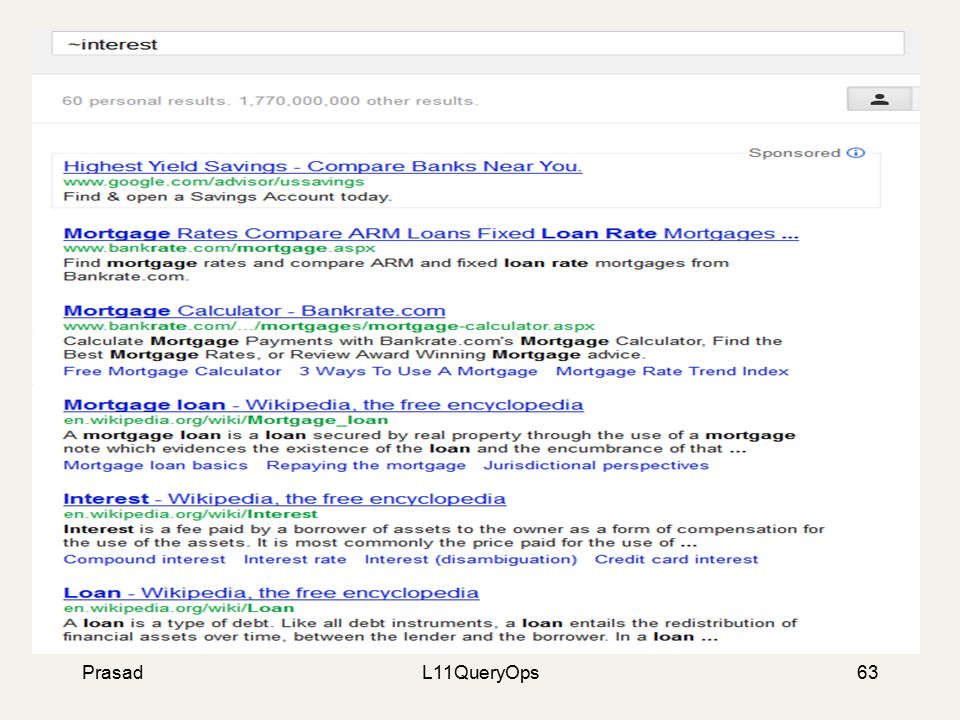Click the slide number 63
Viewport: 960px width, 720px height.
pyautogui.click(x=867, y=672)
